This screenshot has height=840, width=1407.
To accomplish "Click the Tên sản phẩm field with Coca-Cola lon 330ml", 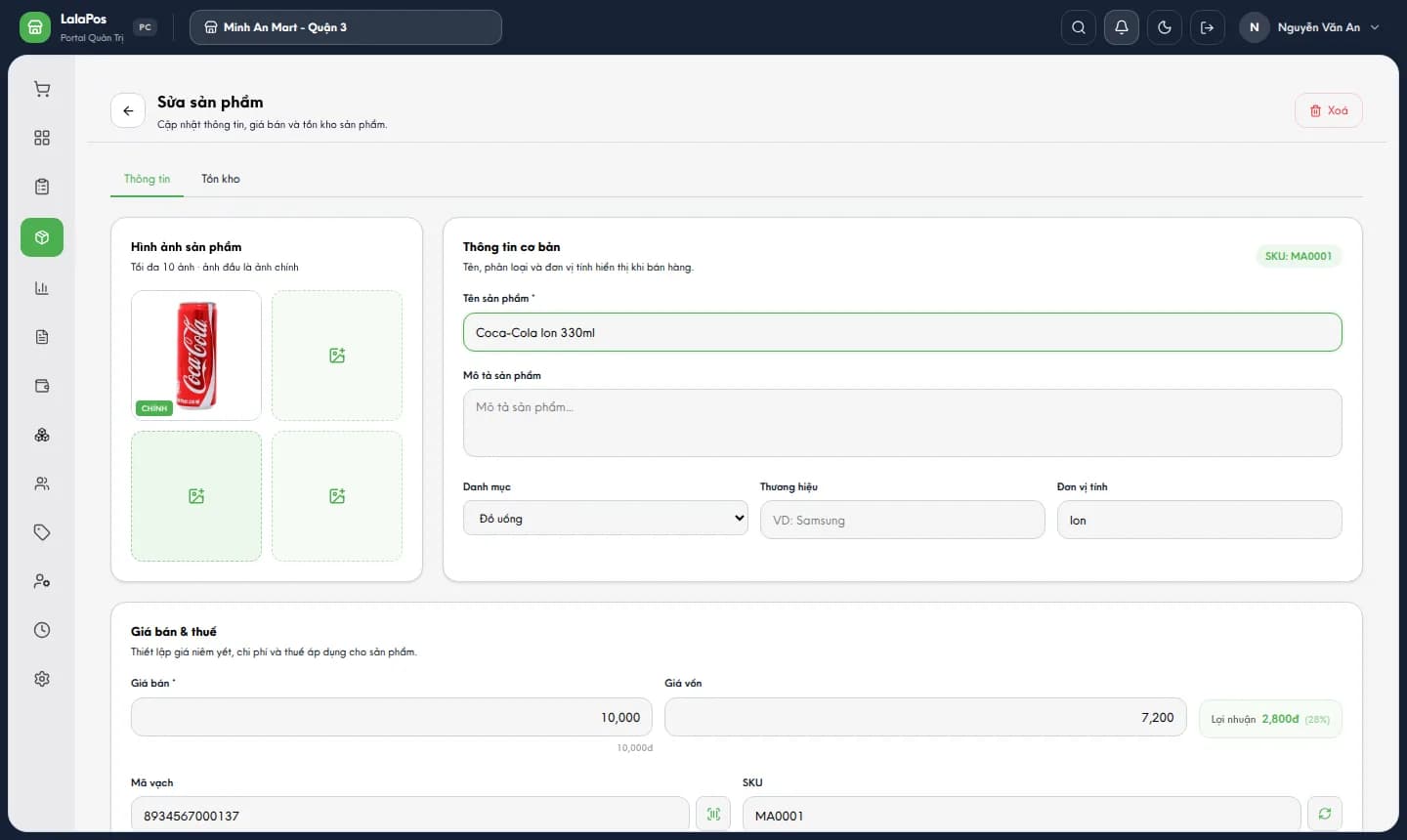I will (903, 332).
